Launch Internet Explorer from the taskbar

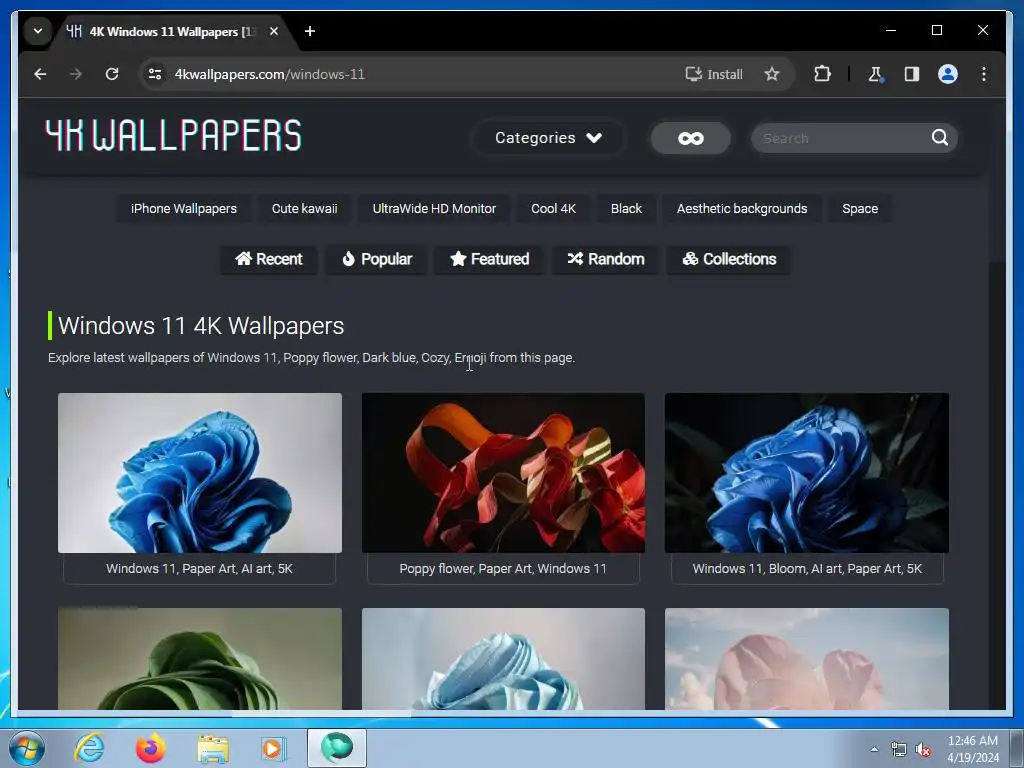[x=89, y=748]
